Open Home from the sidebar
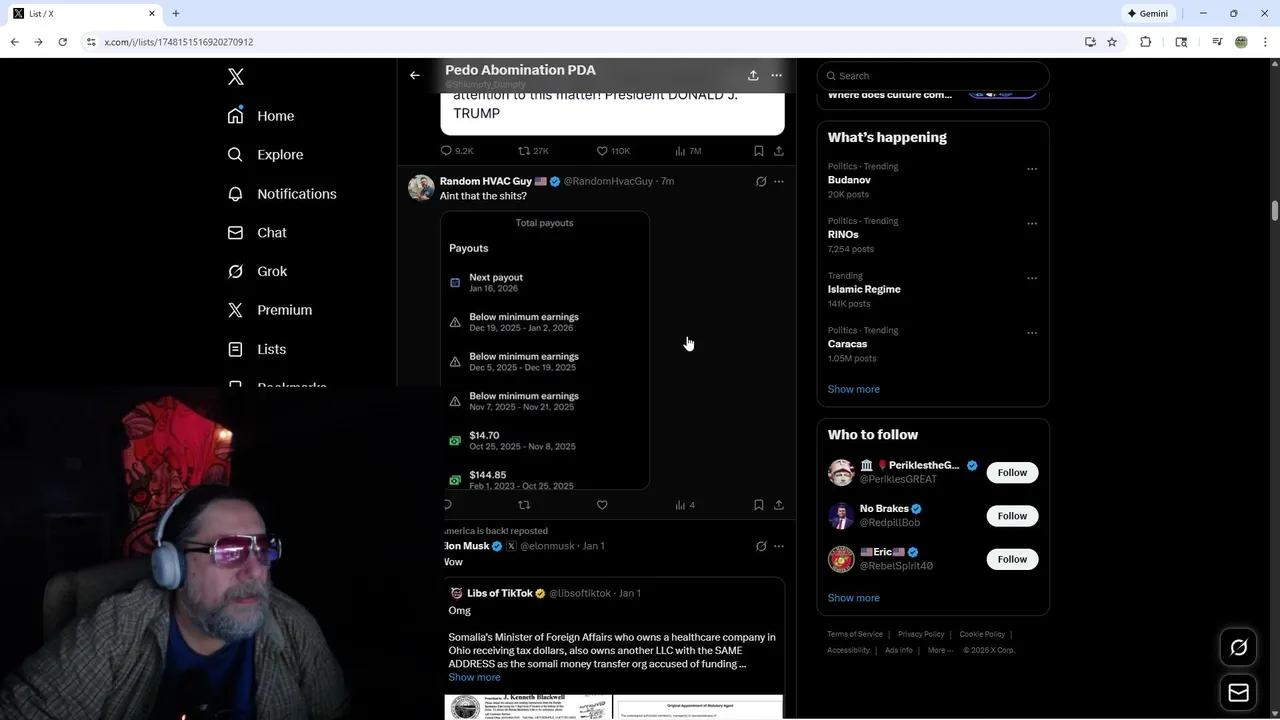 [261, 116]
